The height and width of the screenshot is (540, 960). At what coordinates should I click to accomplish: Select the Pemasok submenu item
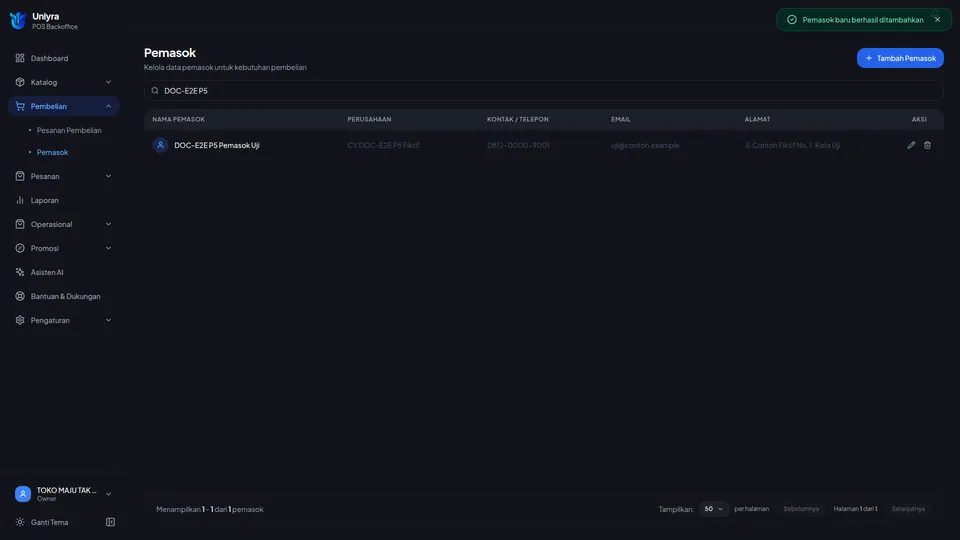tap(52, 152)
